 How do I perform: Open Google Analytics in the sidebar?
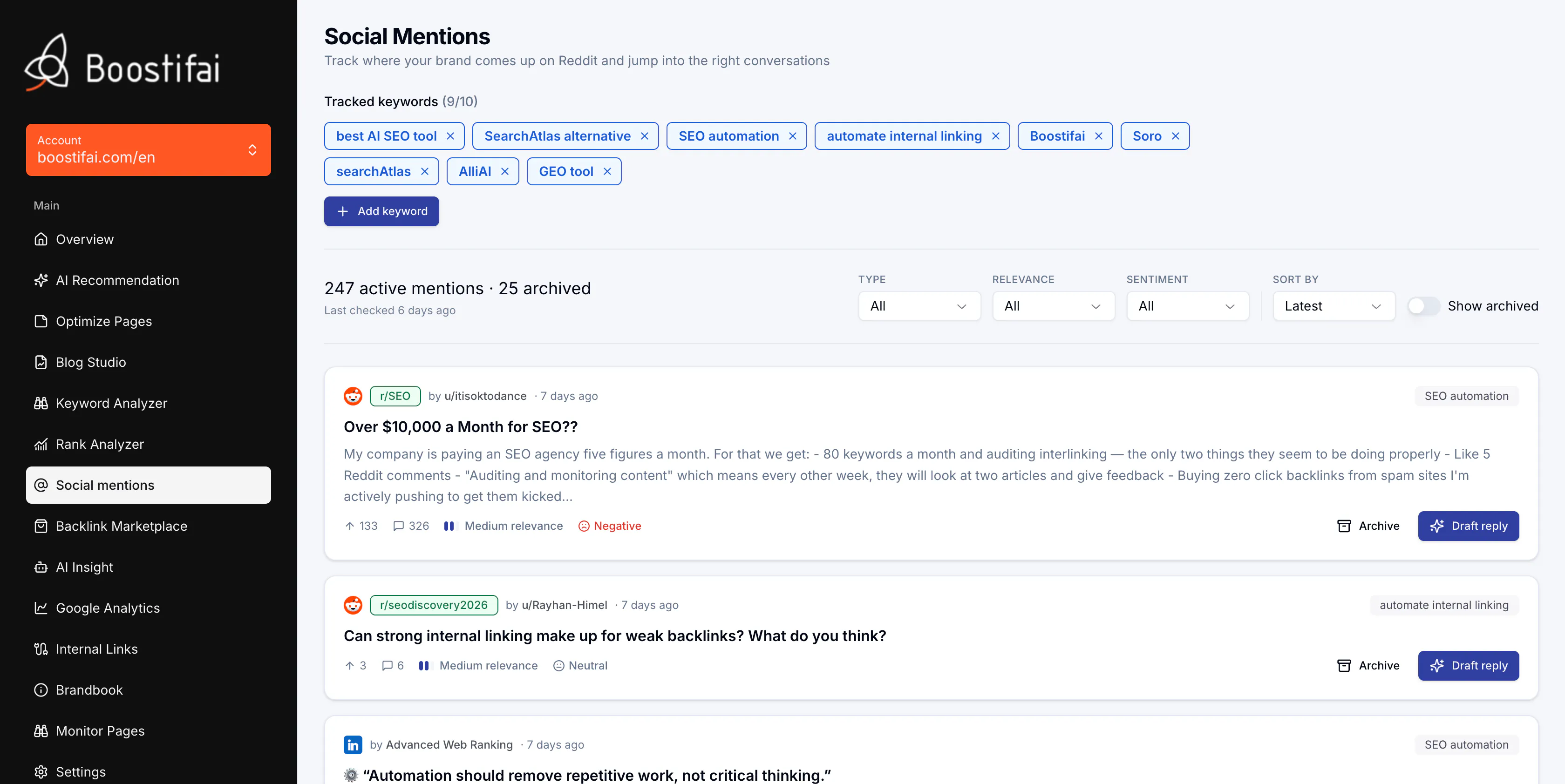point(148,608)
